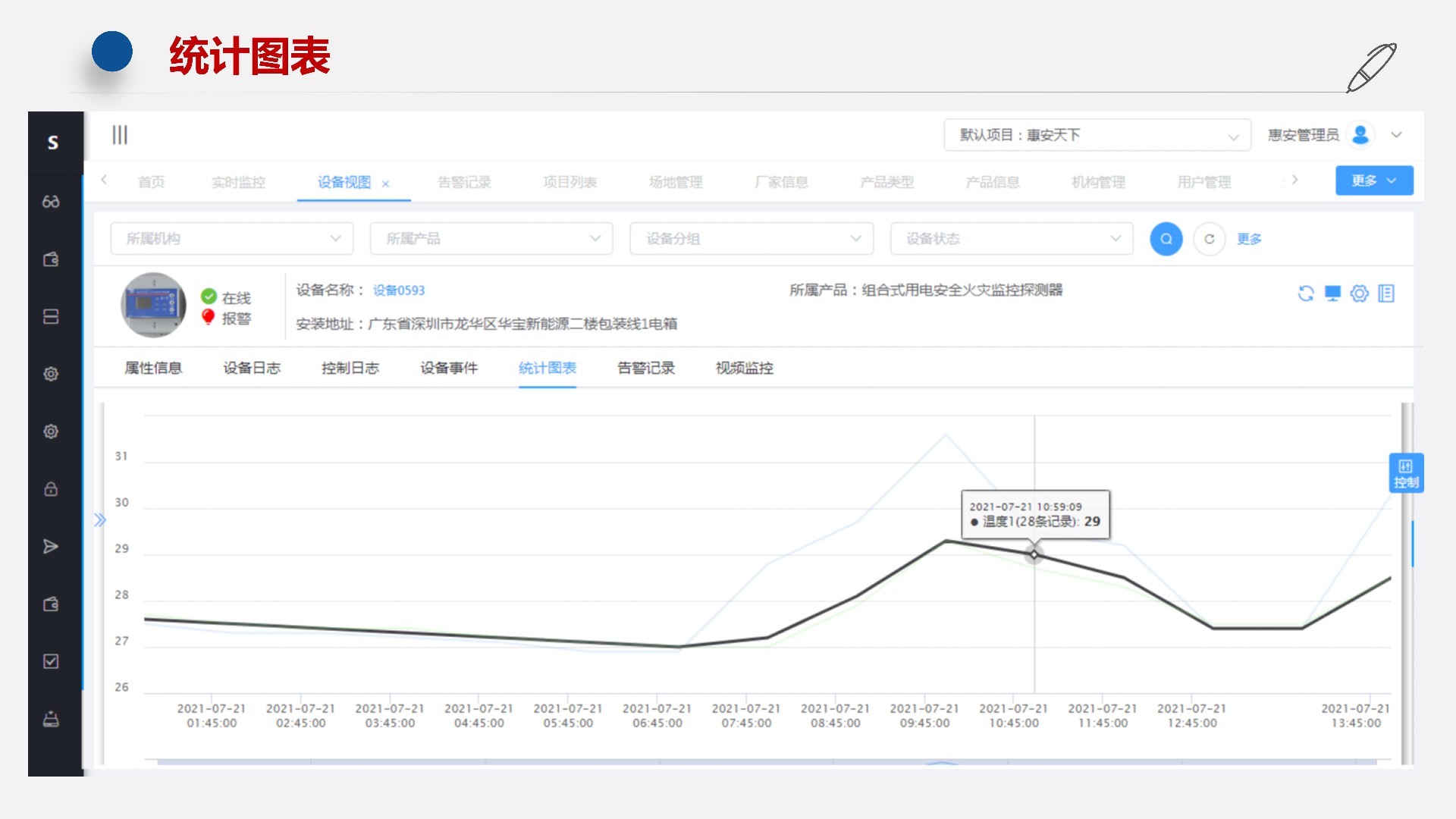1456x819 pixels.
Task: Expand the left panel double chevron
Action: [x=100, y=520]
